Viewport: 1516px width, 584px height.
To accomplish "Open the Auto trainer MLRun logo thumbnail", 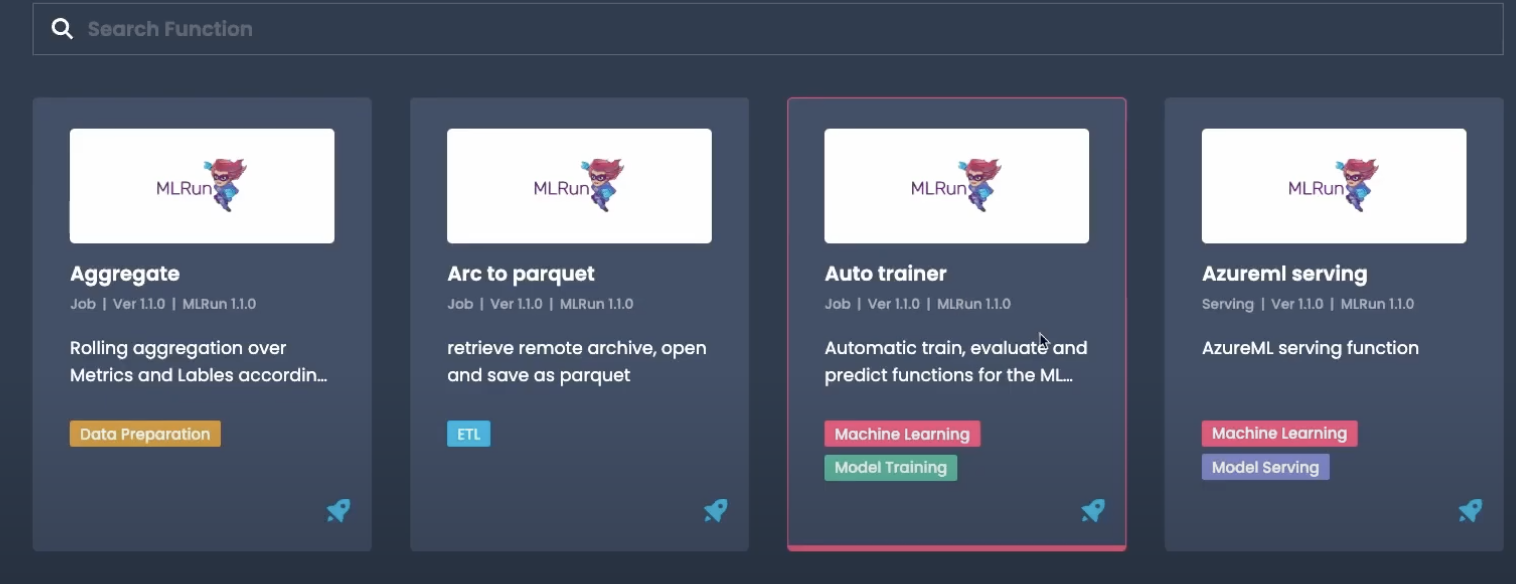I will coord(956,186).
